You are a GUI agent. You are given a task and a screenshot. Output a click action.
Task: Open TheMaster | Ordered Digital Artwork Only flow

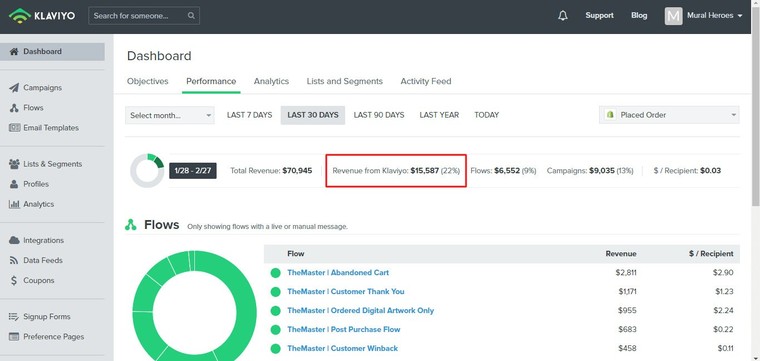pyautogui.click(x=361, y=311)
